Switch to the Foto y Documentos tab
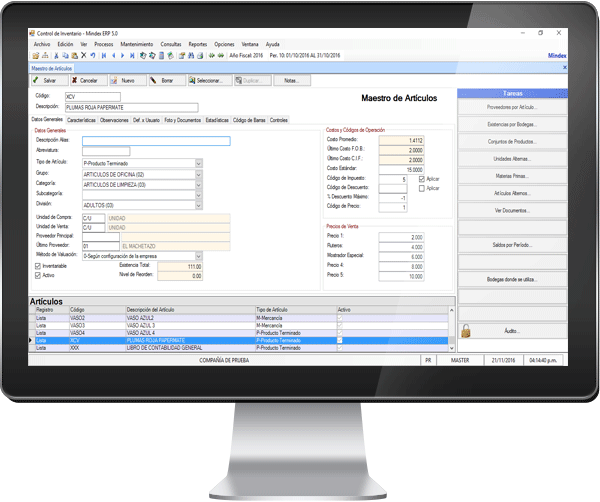Image resolution: width=600 pixels, height=502 pixels. coord(183,120)
